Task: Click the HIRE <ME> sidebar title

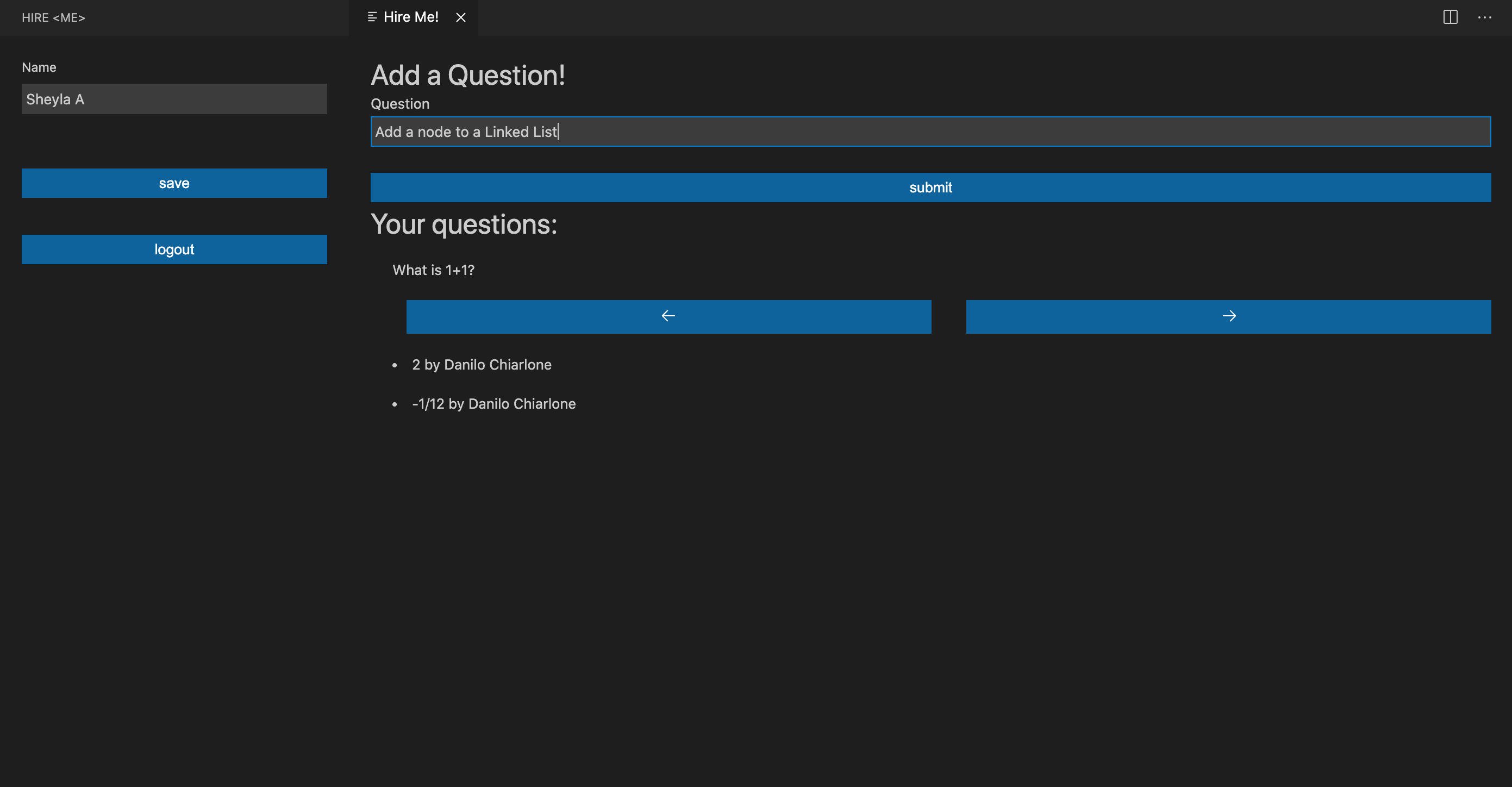Action: click(53, 17)
